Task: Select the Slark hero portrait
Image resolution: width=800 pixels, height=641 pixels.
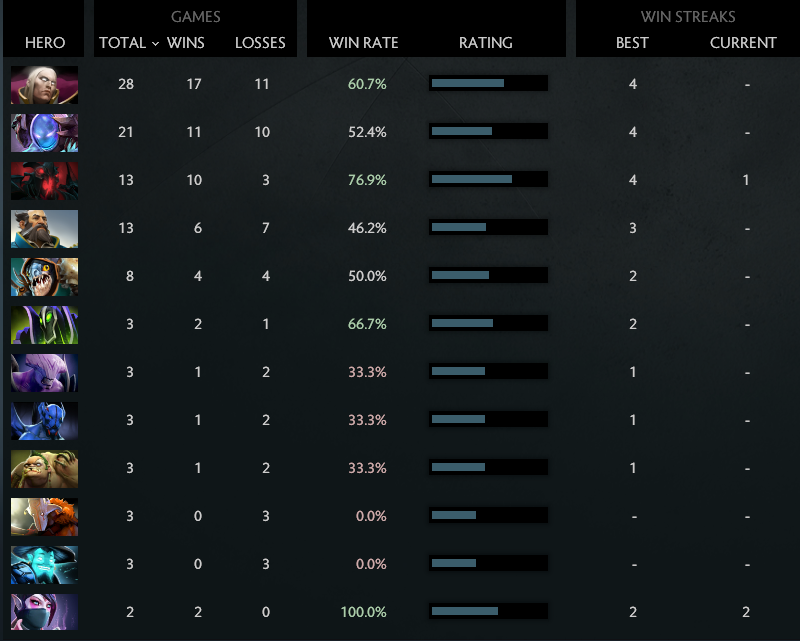Action: click(x=44, y=276)
